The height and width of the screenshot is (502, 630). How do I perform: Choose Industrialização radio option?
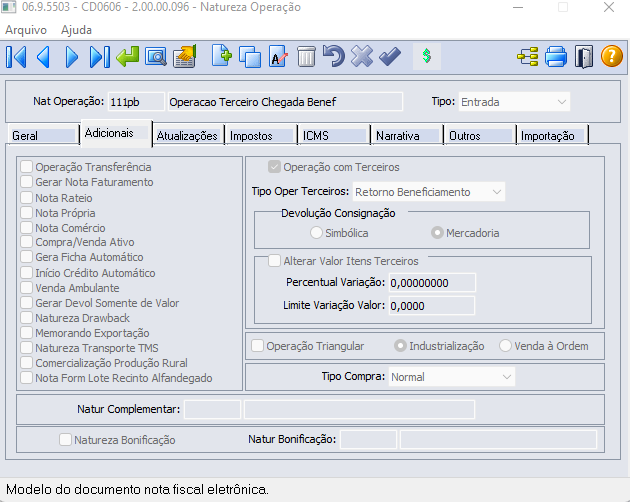coord(400,346)
